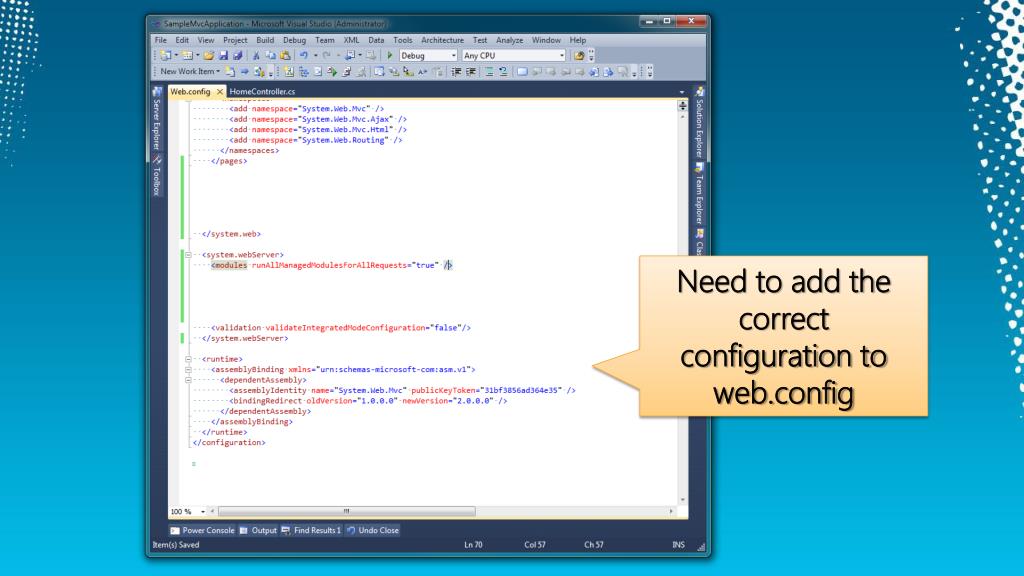Open the Find Results 1 panel

pyautogui.click(x=311, y=530)
